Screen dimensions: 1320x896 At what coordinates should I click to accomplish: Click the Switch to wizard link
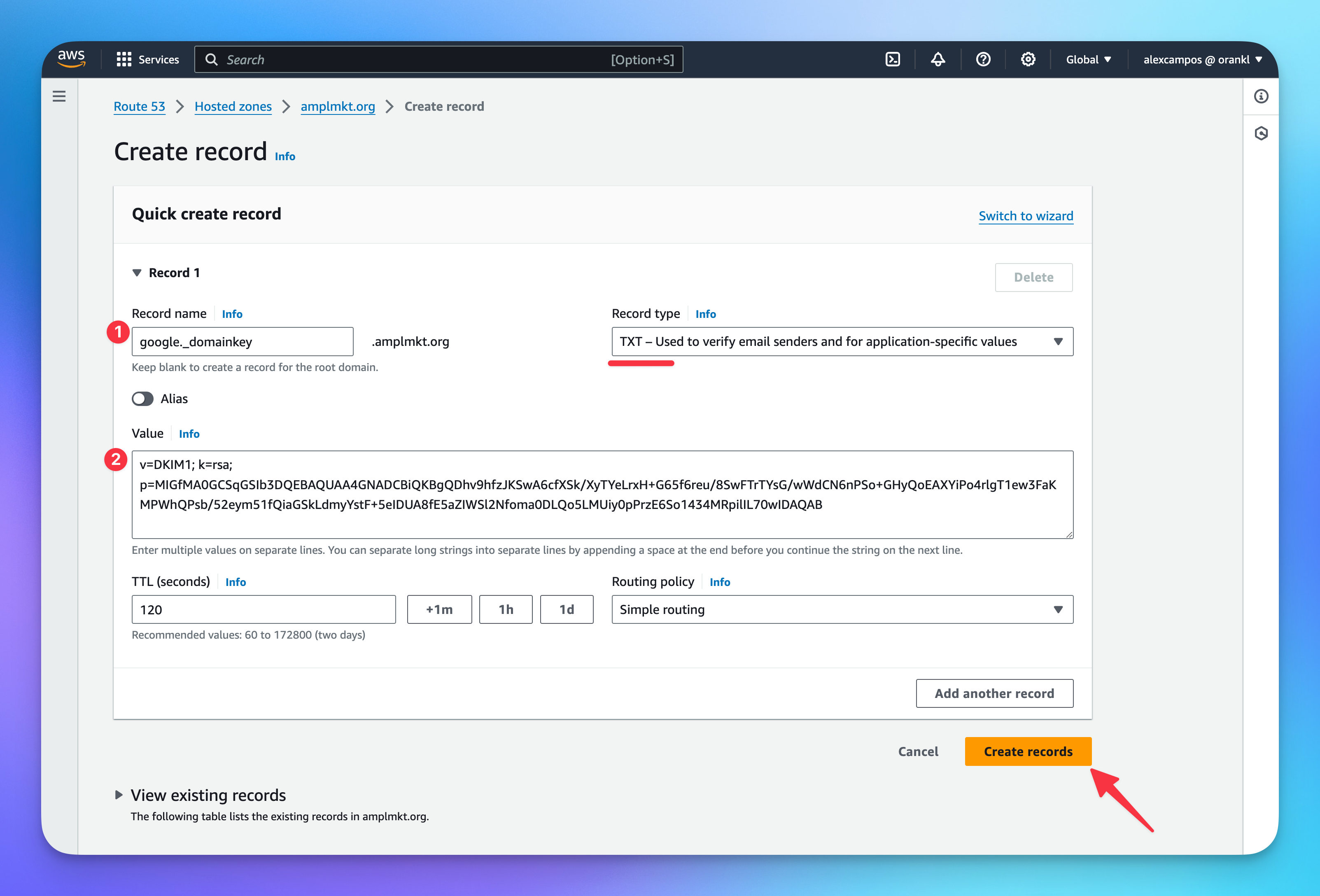(x=1025, y=216)
